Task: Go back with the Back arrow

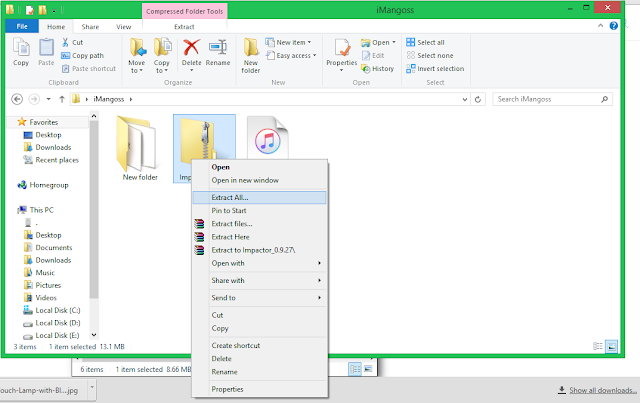Action: [x=17, y=99]
